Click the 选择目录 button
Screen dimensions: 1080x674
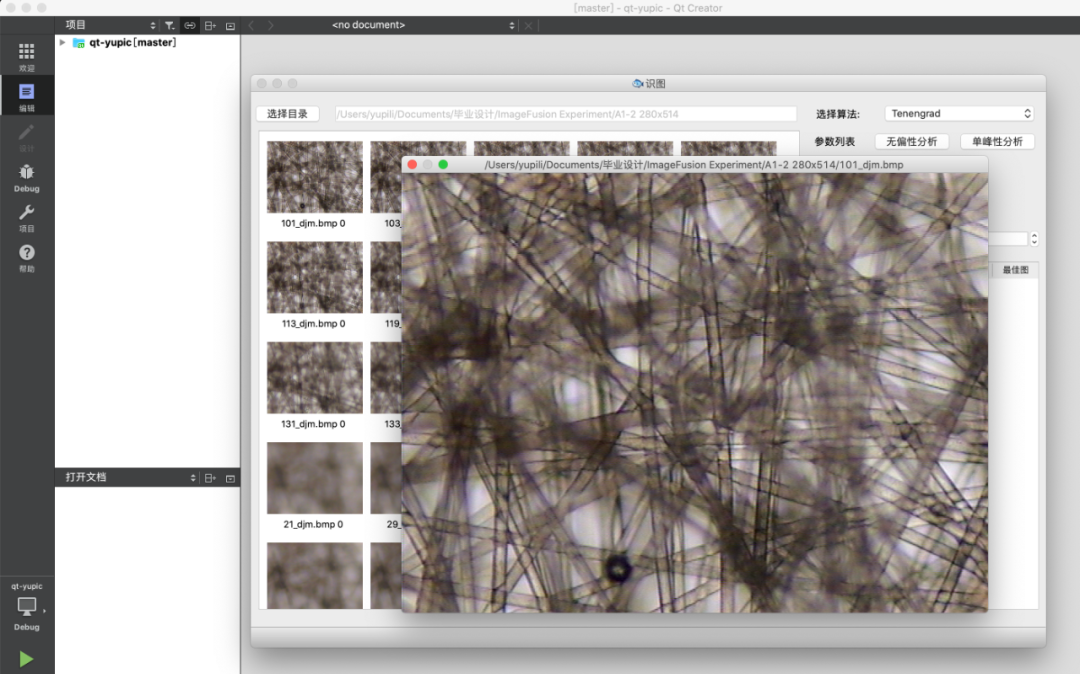[287, 114]
